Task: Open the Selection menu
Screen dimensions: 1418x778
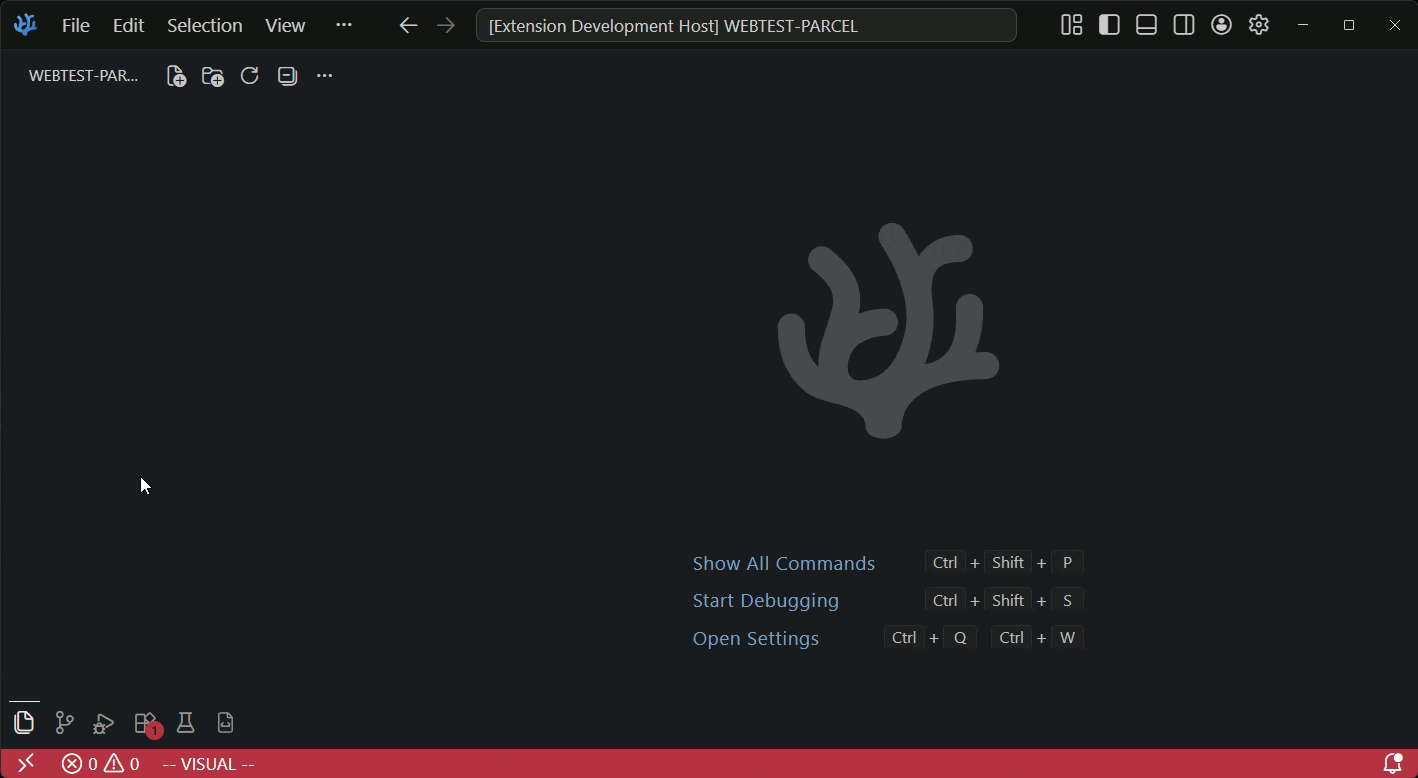Action: pyautogui.click(x=204, y=25)
